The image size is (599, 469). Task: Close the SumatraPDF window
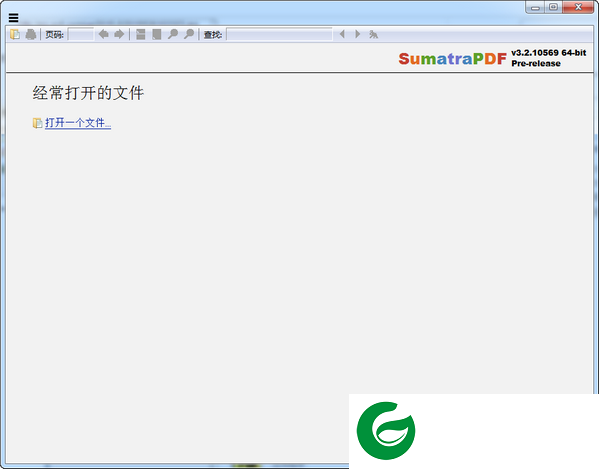coord(578,7)
